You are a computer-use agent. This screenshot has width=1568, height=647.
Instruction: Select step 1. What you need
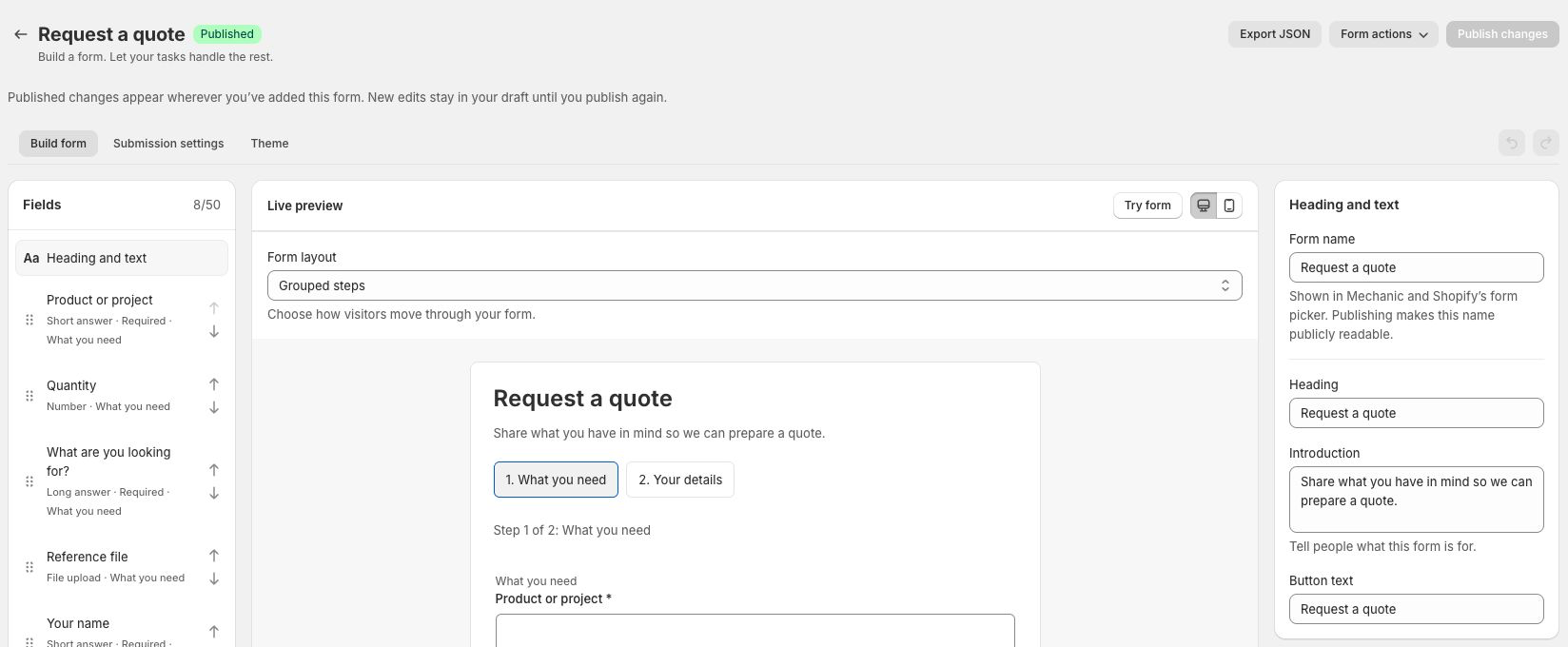[x=556, y=480]
